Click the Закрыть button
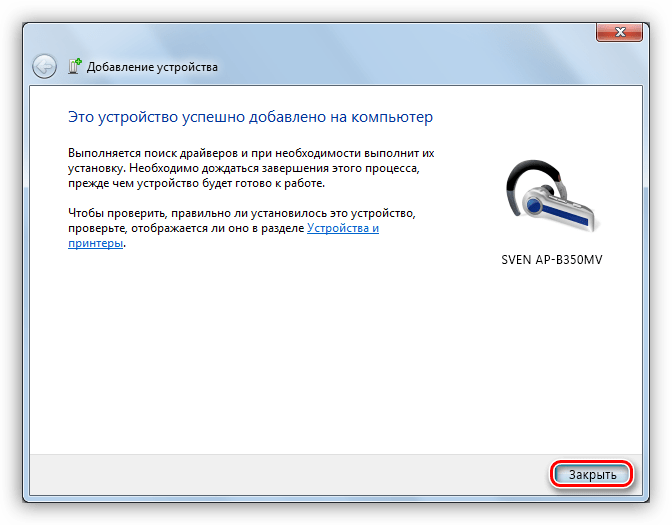Screen dimensions: 672x525 click(x=591, y=474)
